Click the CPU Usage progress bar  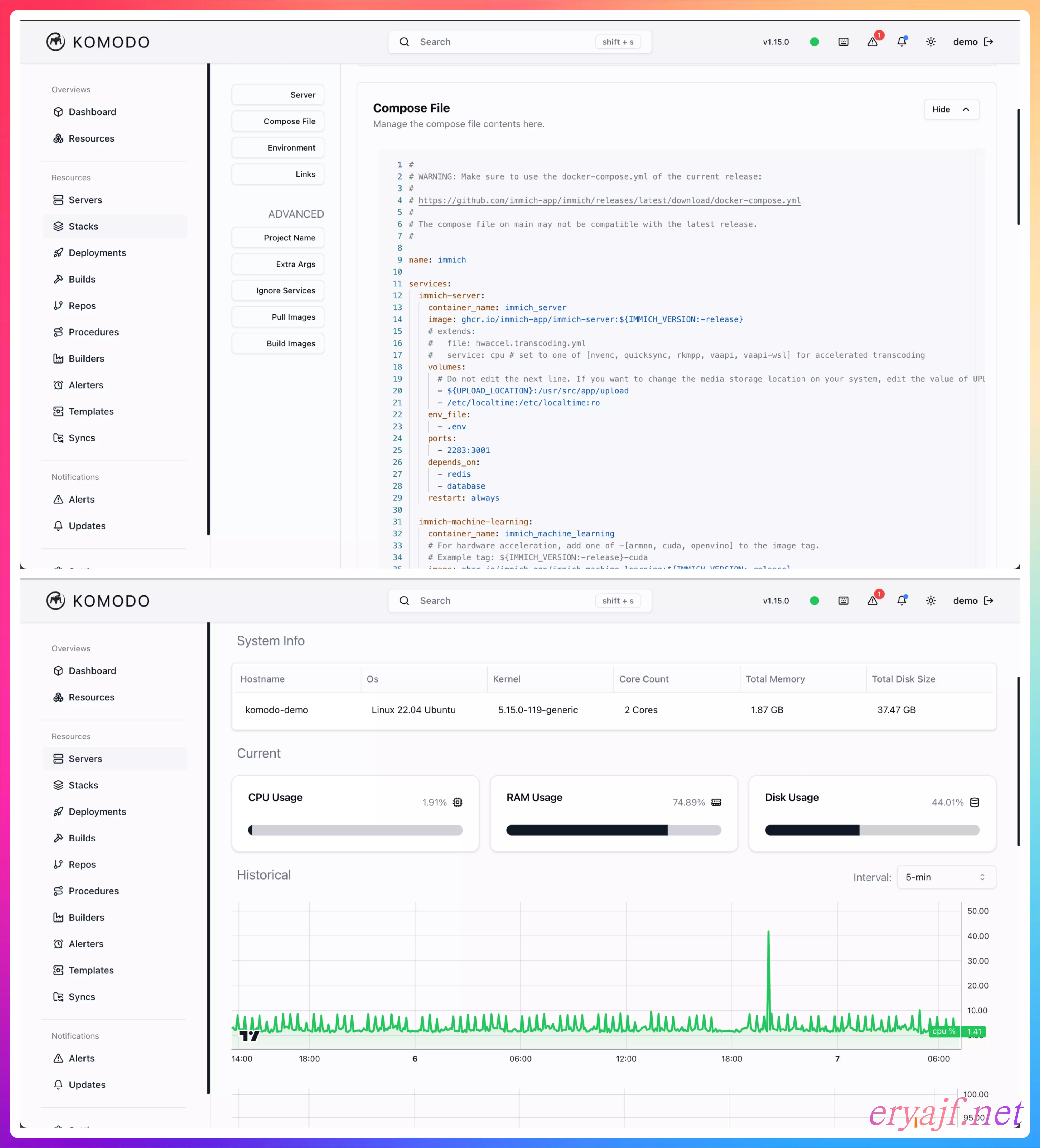coord(355,830)
